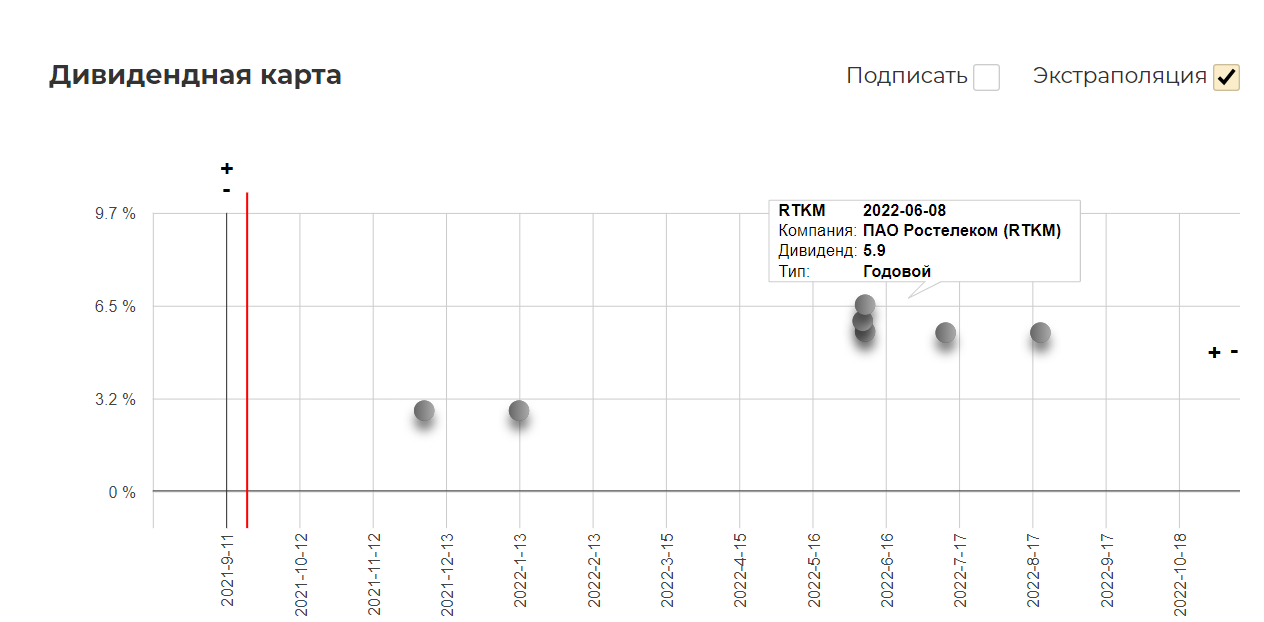1264x622 pixels.
Task: Click the black vertical line at 2021-9-11
Action: pyautogui.click(x=226, y=370)
